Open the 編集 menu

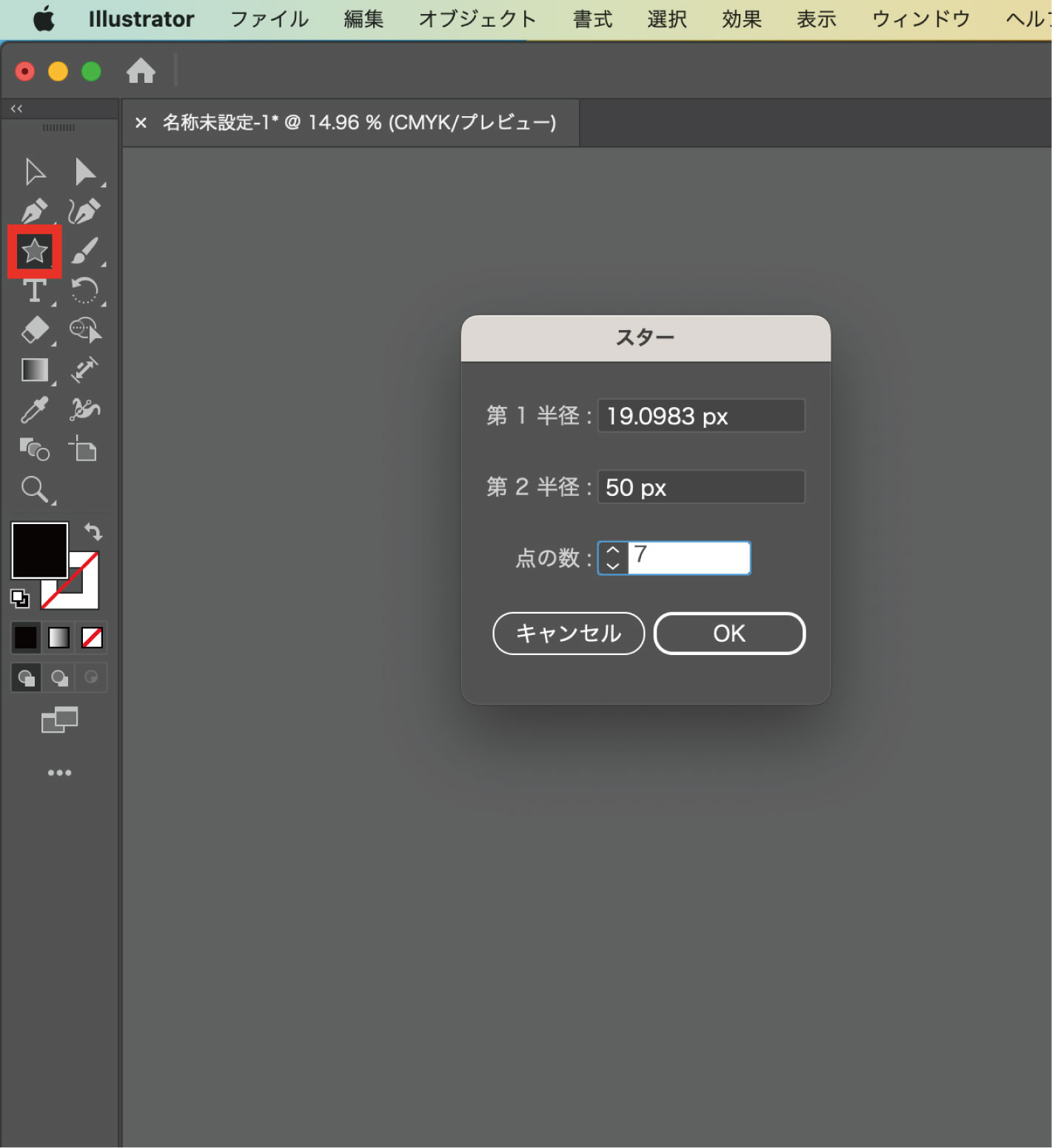point(363,19)
